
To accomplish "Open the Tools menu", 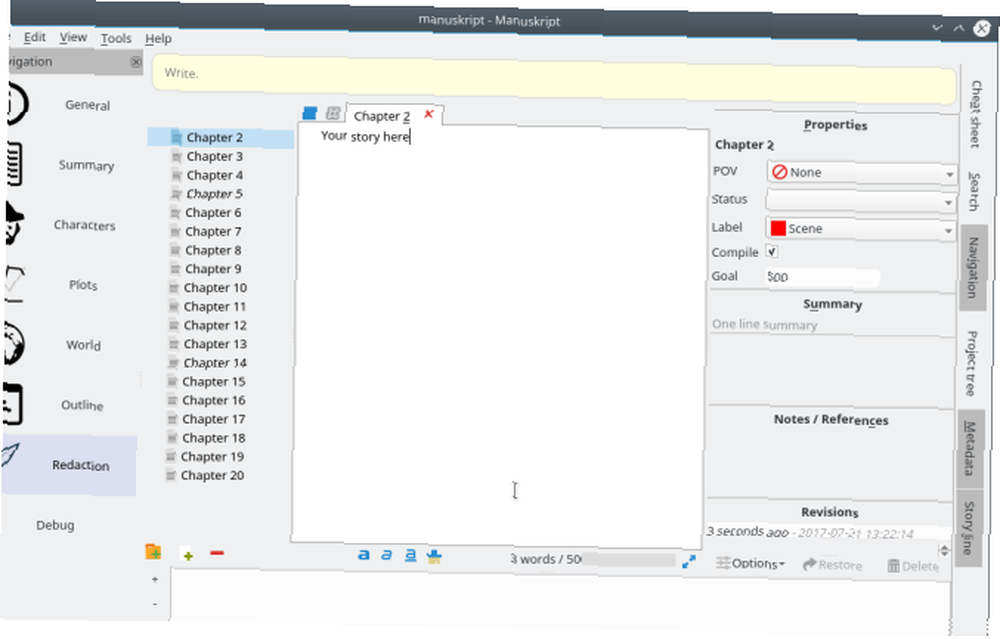I will pos(116,38).
